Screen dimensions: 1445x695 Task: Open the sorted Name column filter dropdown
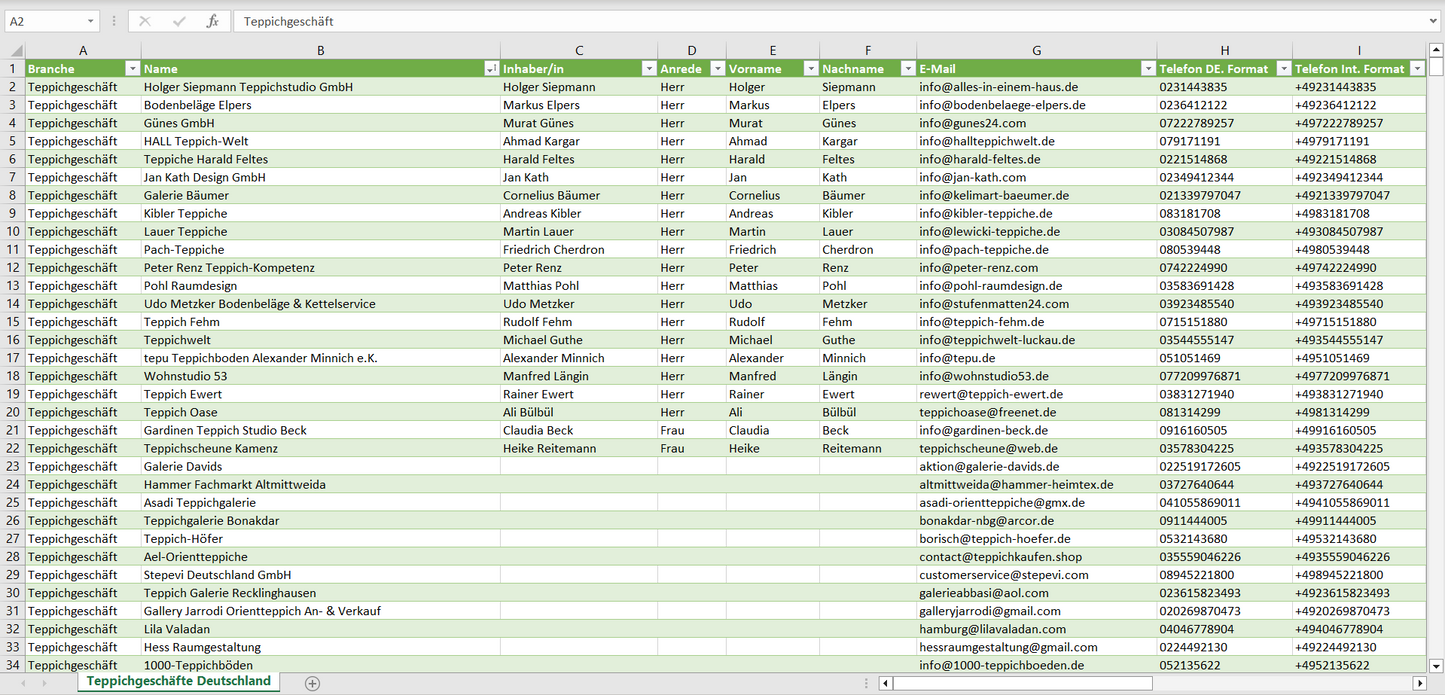click(x=491, y=69)
